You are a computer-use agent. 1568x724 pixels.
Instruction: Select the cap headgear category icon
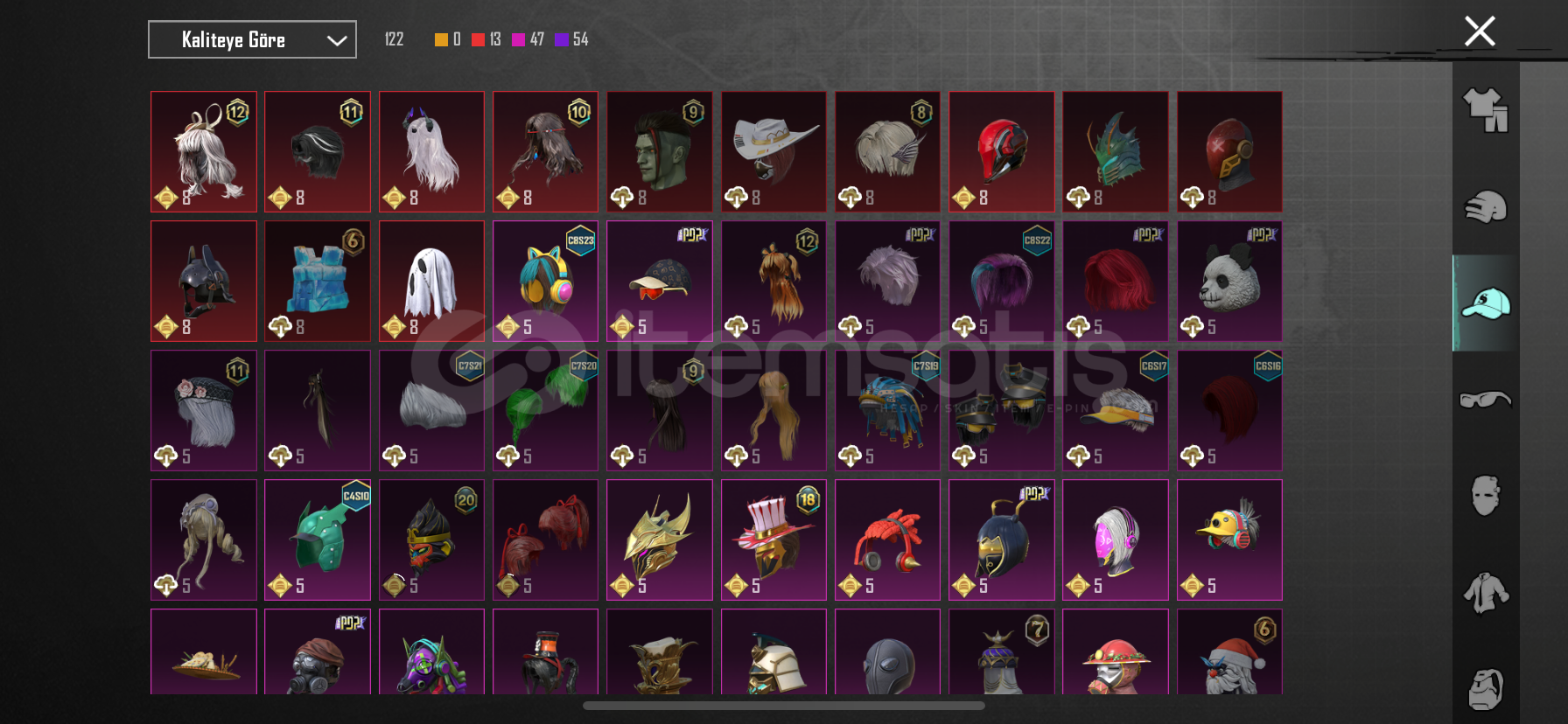1486,303
